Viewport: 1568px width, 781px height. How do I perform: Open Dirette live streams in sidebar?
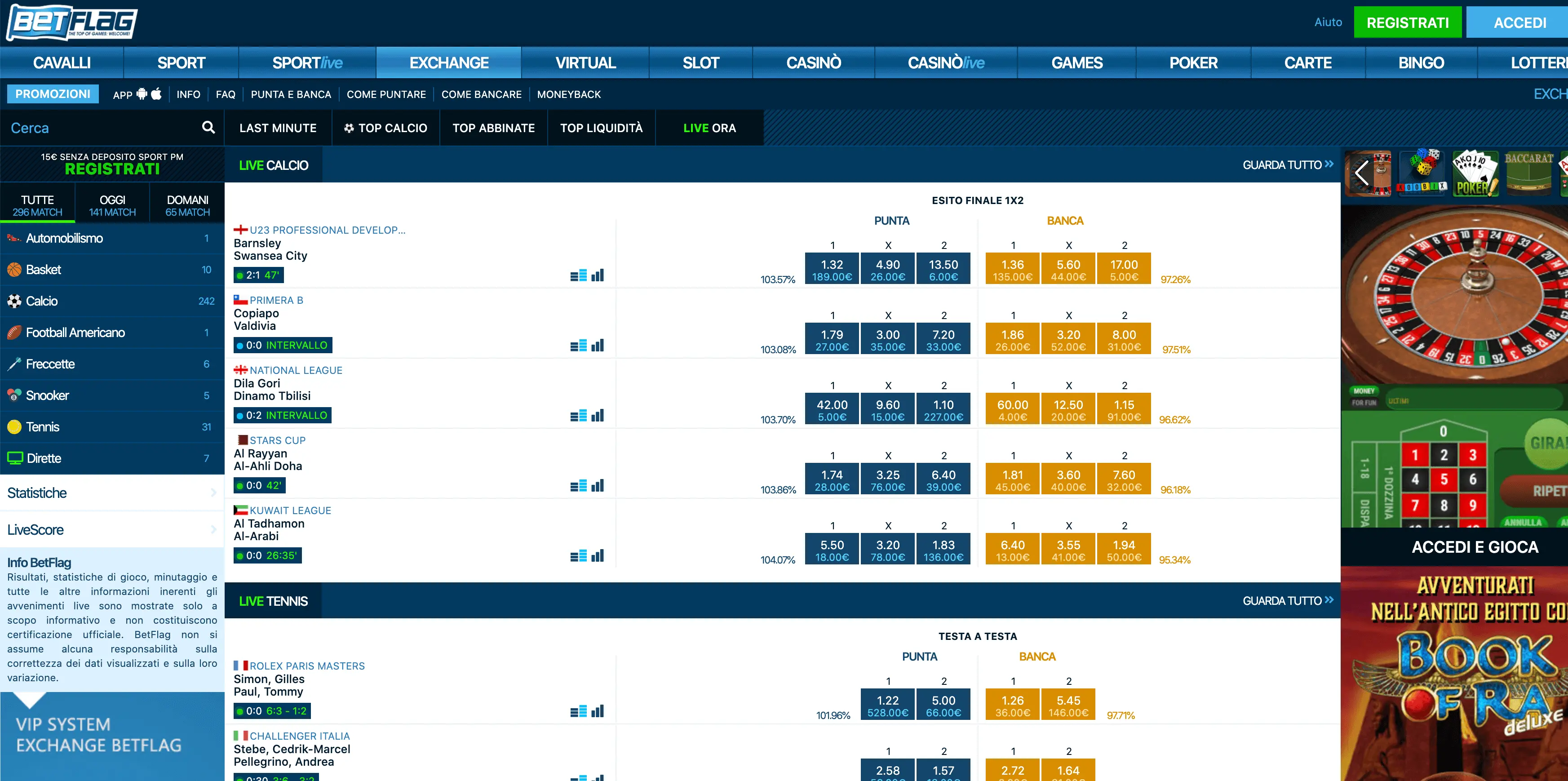[x=112, y=458]
